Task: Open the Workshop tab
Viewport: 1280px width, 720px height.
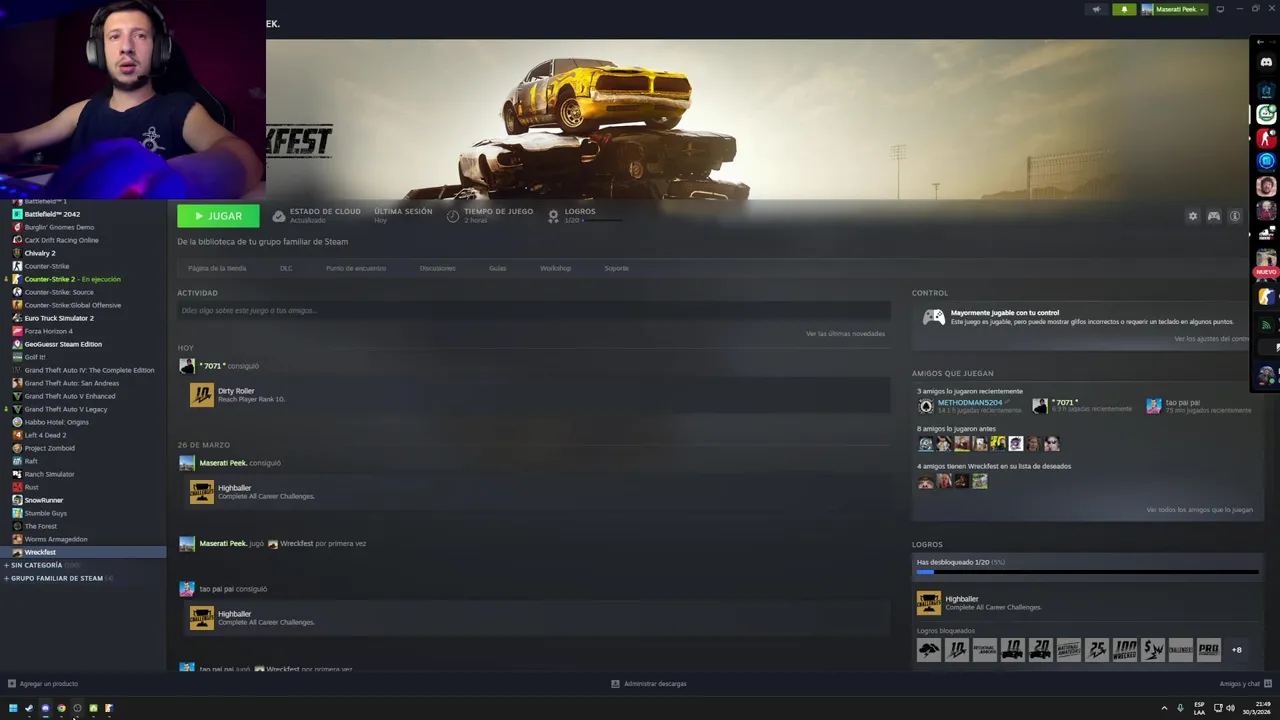Action: 555,268
